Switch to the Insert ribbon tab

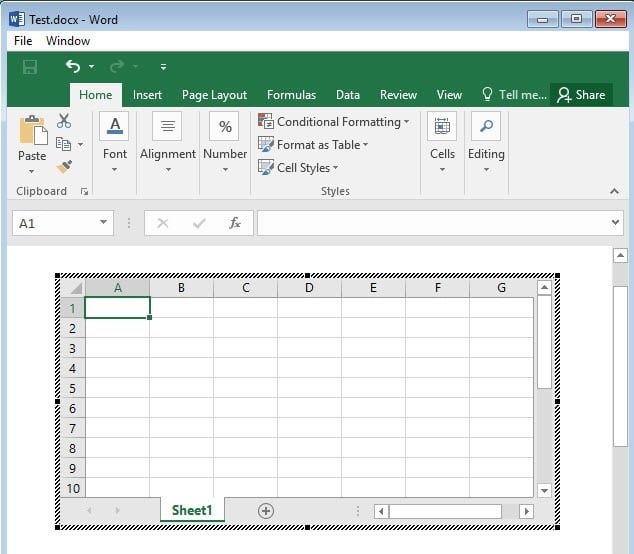(x=147, y=95)
